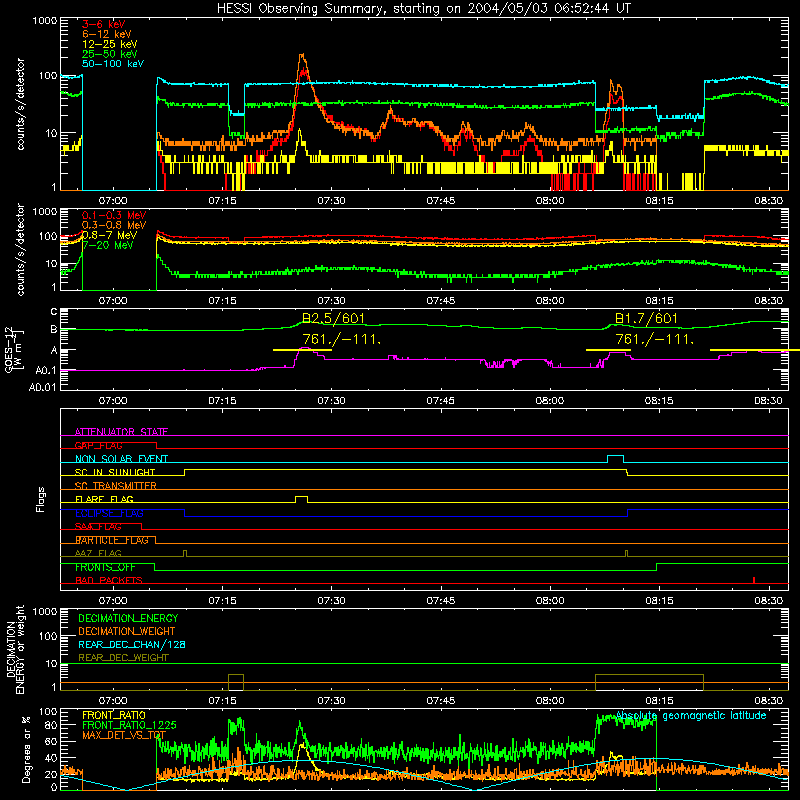Screen dimensions: 800x800
Task: Click the 7-20 MeV legend label
Action: tap(107, 245)
